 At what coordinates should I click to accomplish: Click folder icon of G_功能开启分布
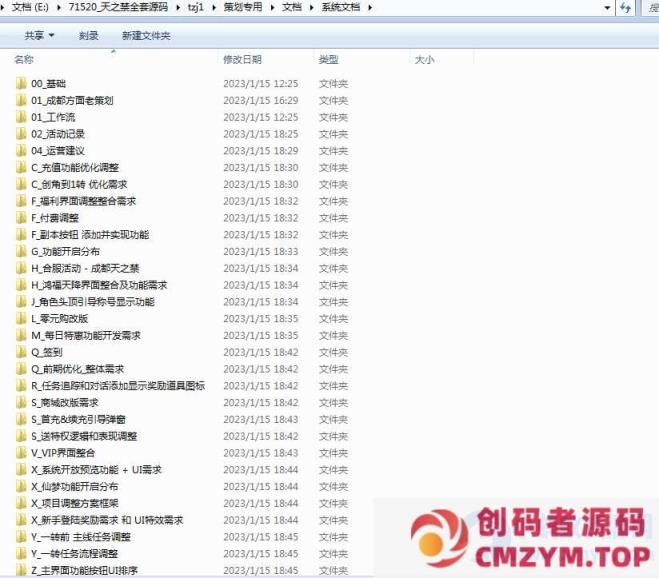[x=21, y=252]
